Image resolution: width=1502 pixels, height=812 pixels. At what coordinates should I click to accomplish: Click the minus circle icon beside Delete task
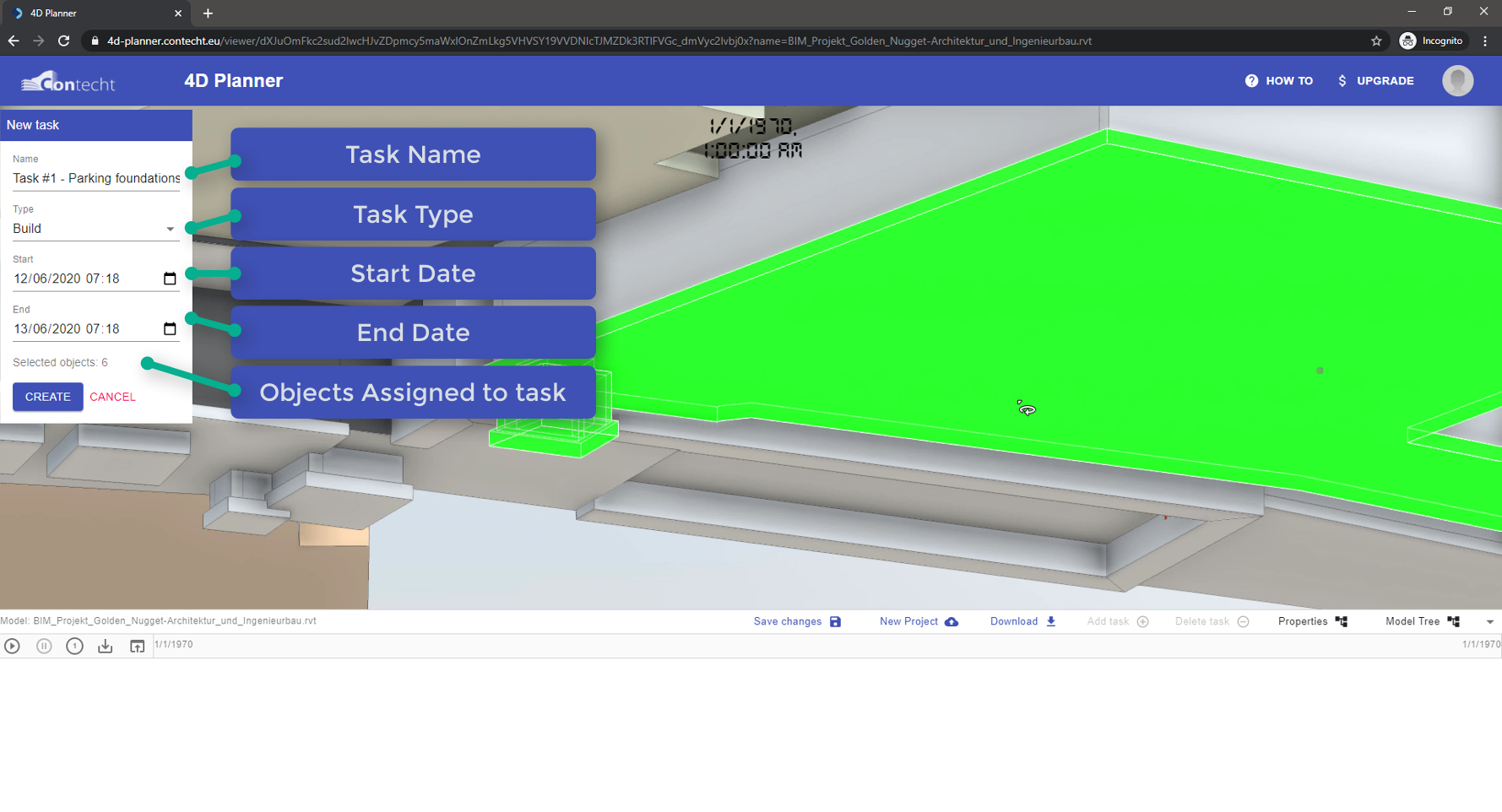click(x=1244, y=622)
